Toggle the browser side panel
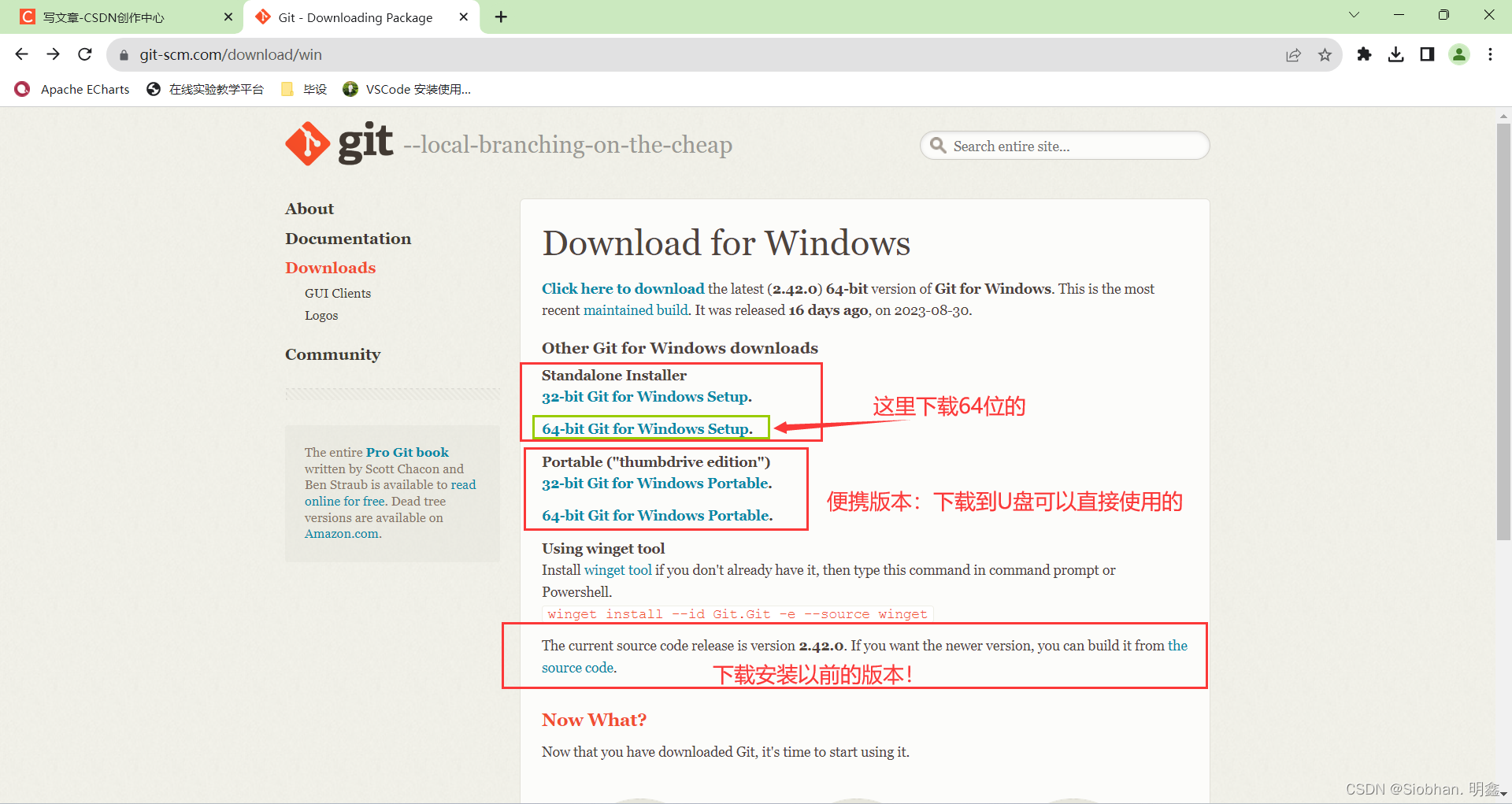 coord(1427,54)
